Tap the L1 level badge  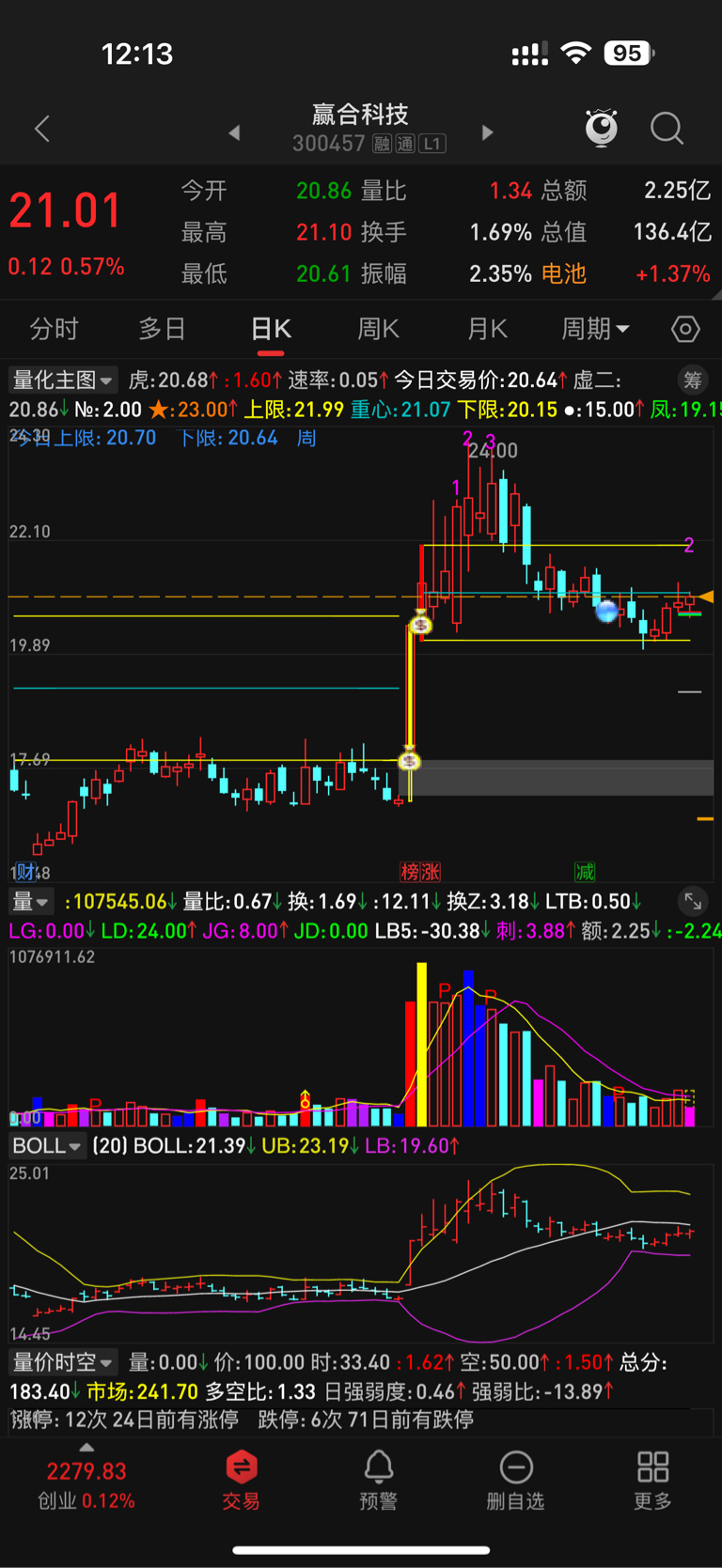pos(432,144)
